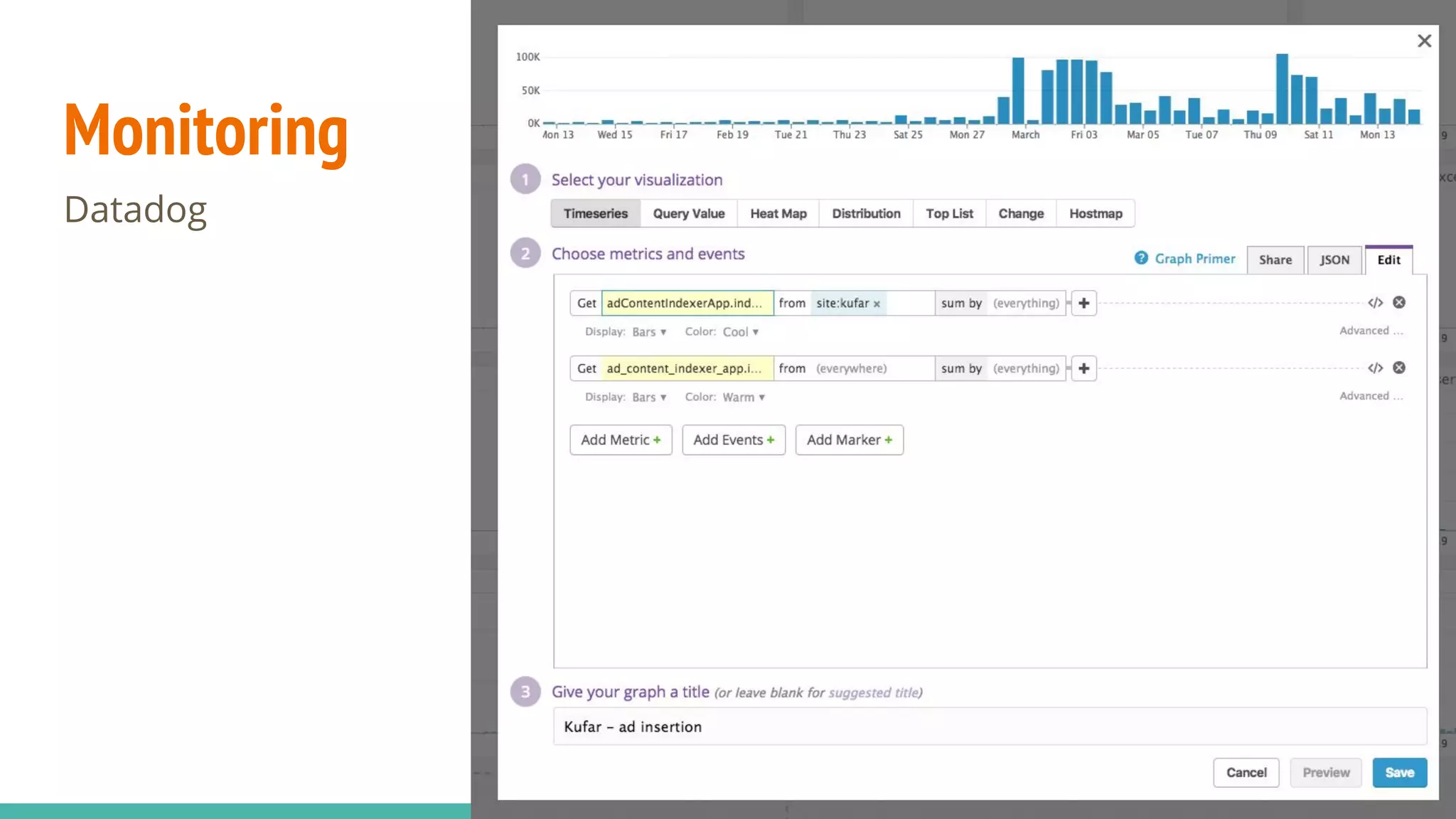Select Change visualization

coord(1021,214)
